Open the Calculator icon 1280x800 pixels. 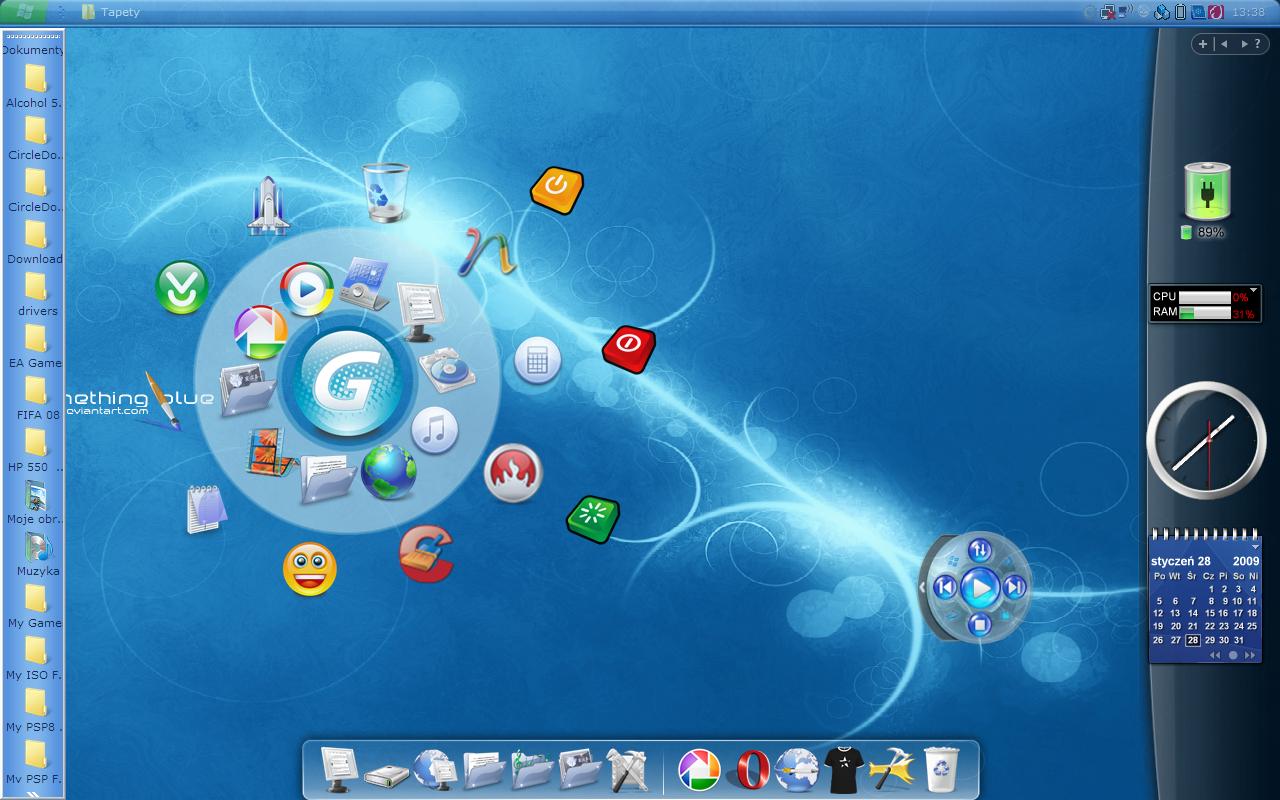(x=537, y=361)
